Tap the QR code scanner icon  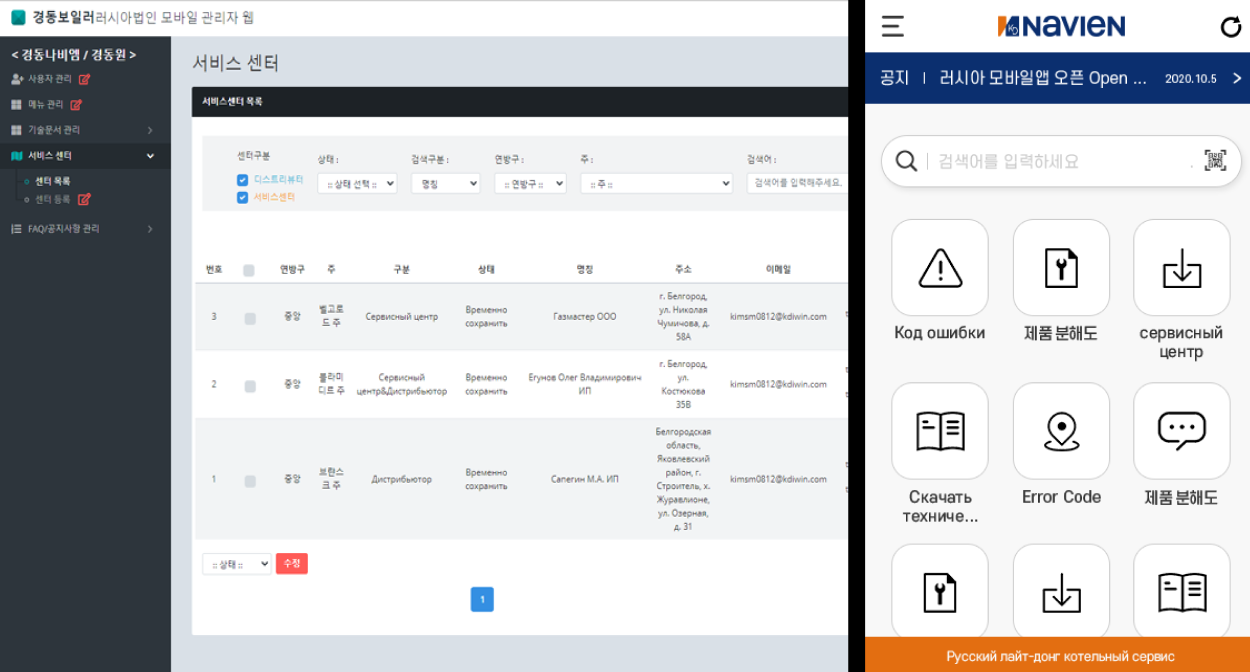point(1215,161)
